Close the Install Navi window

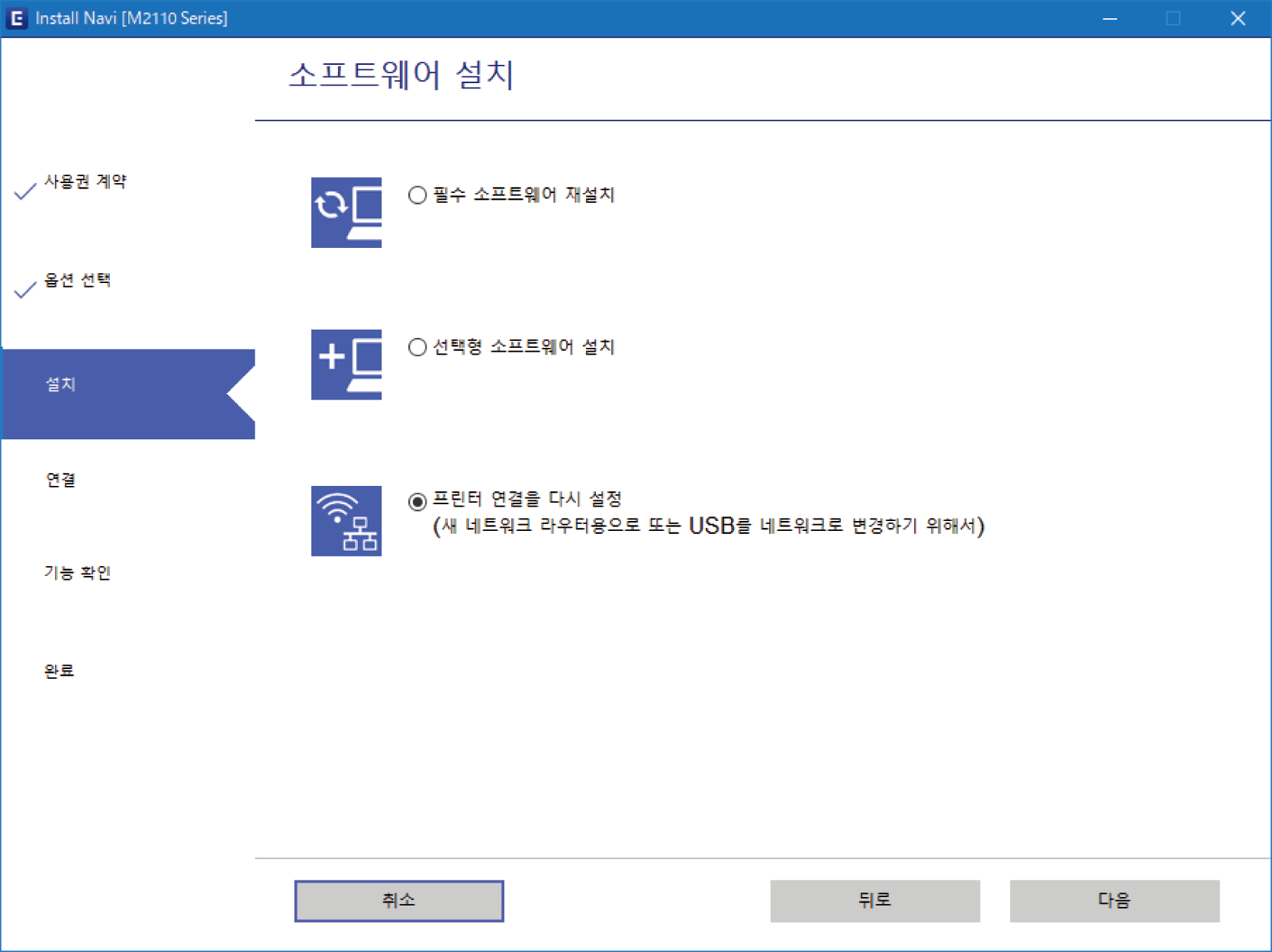1238,18
